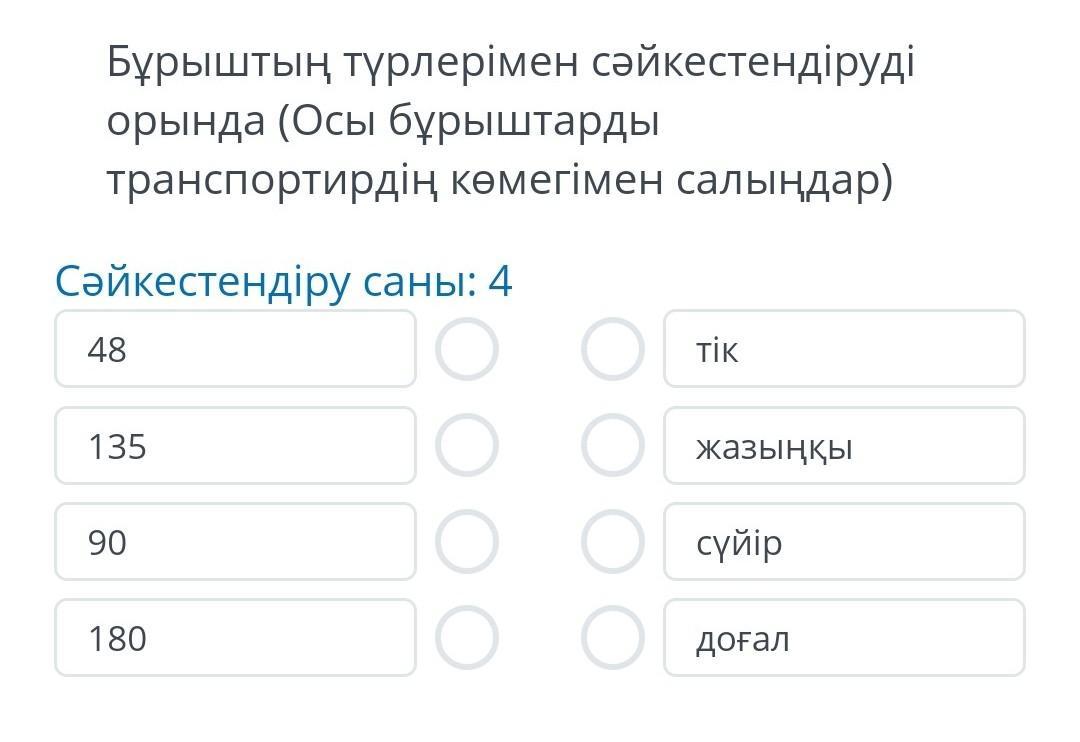Select the circle next to 135
The image size is (1080, 742).
[466, 445]
